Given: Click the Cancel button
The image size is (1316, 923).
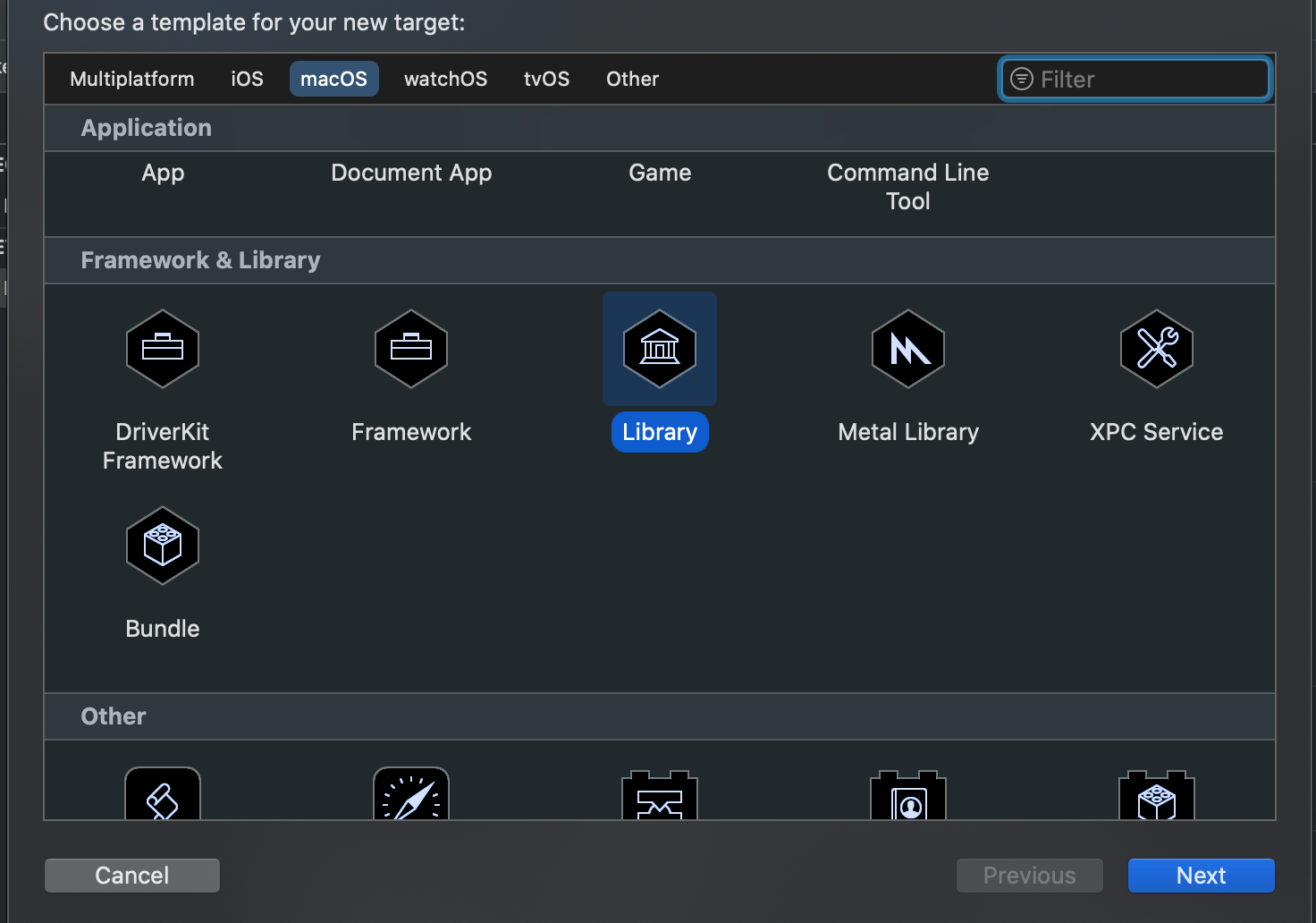Looking at the screenshot, I should [x=132, y=876].
